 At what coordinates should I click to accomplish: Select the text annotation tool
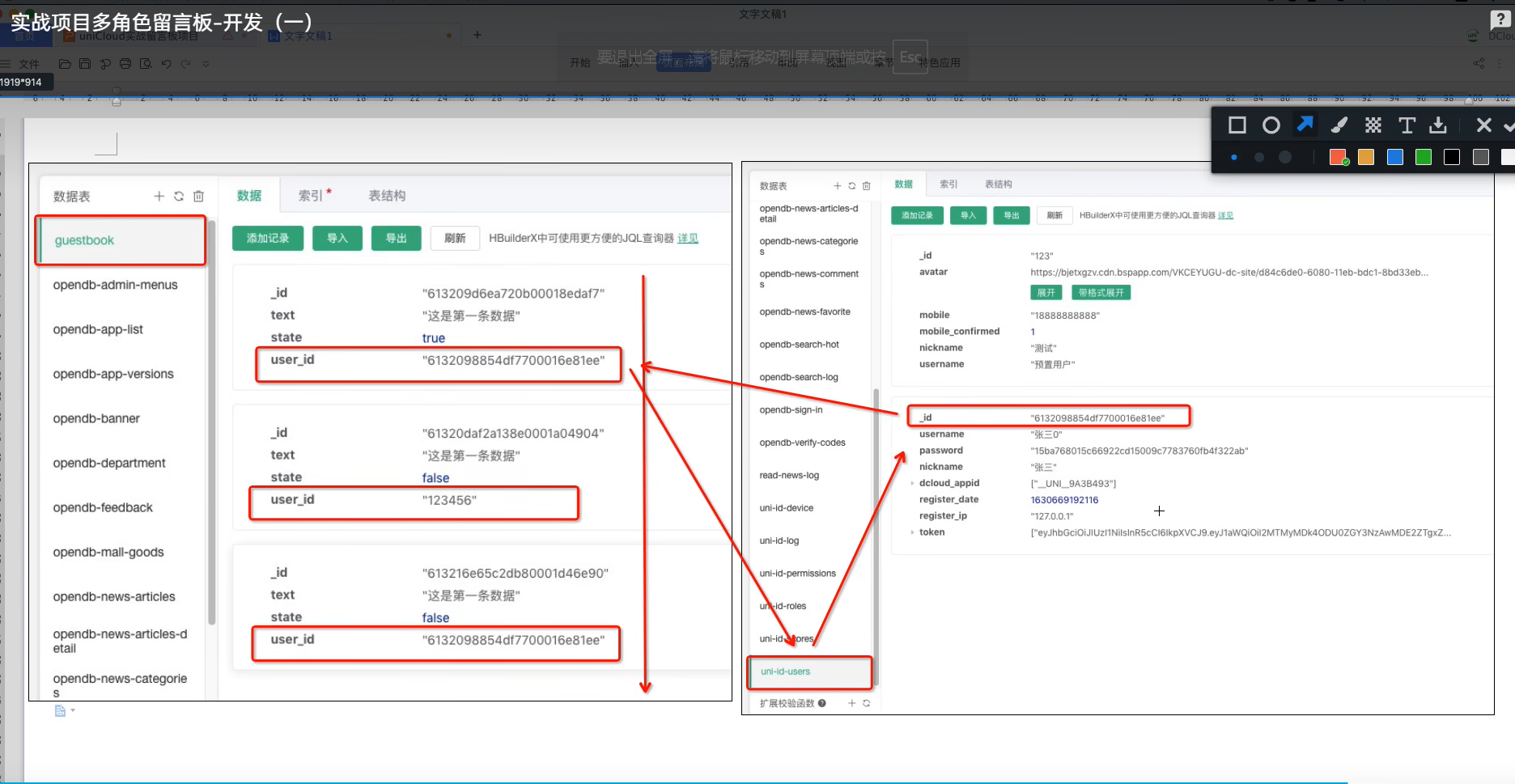(1407, 125)
